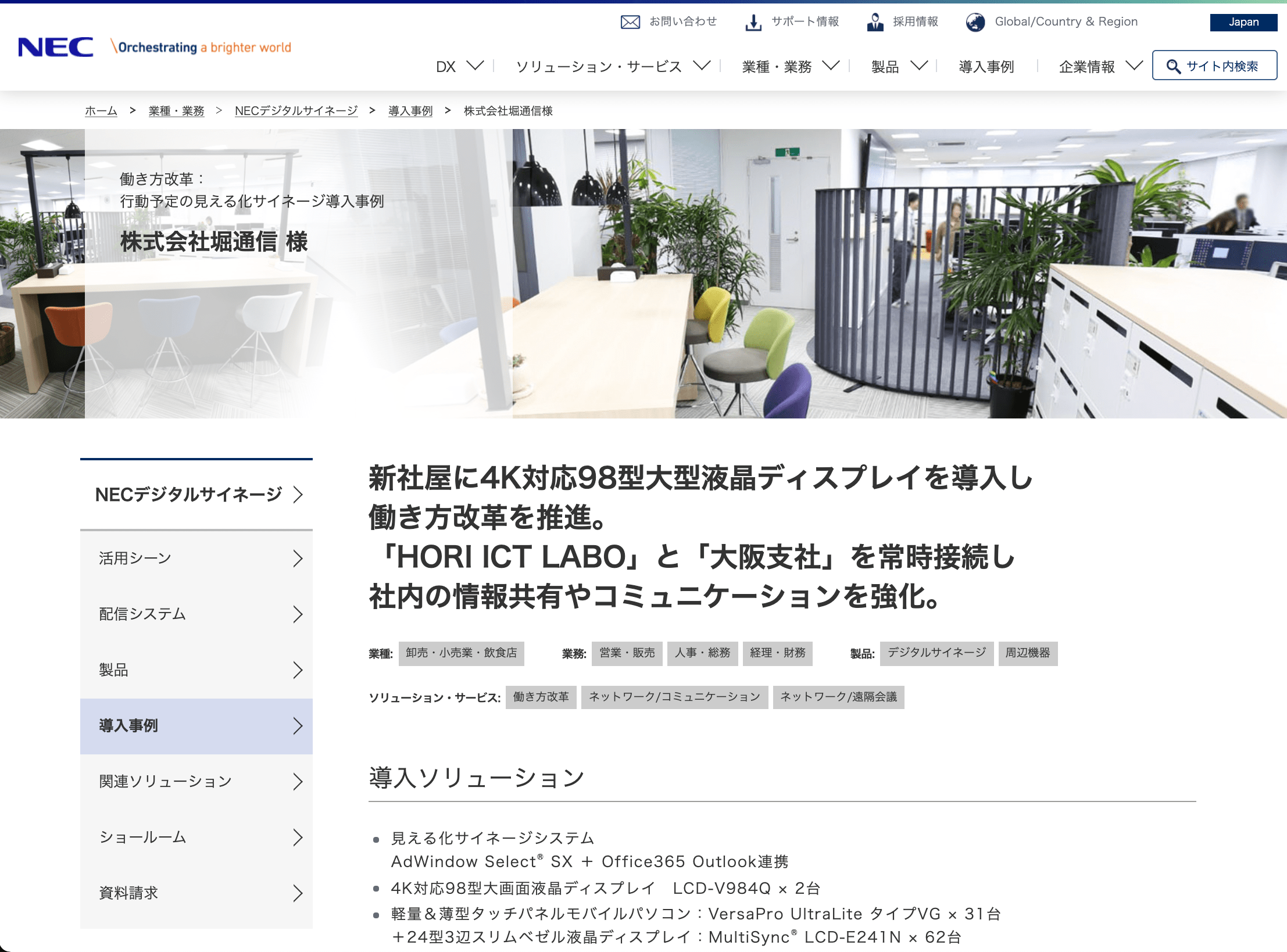Click the envelope contact icon

pos(630,22)
